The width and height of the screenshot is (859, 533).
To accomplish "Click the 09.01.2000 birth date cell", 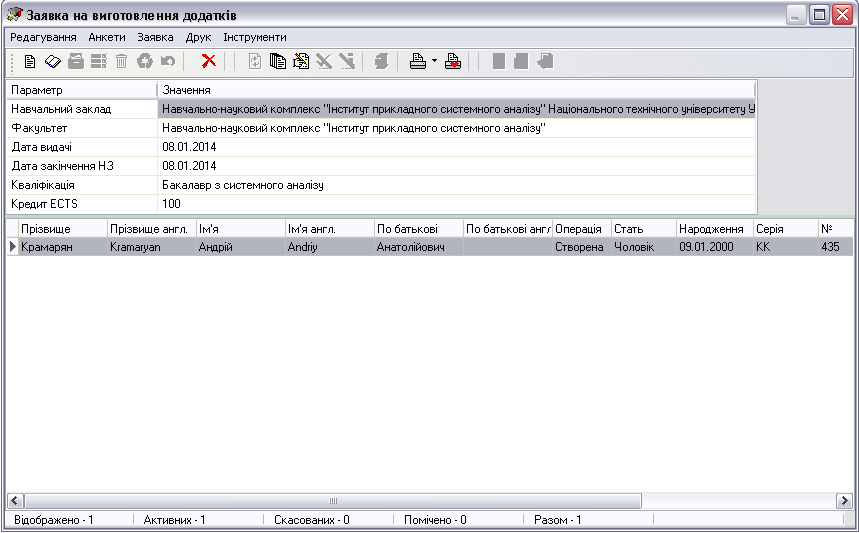I will coord(715,247).
